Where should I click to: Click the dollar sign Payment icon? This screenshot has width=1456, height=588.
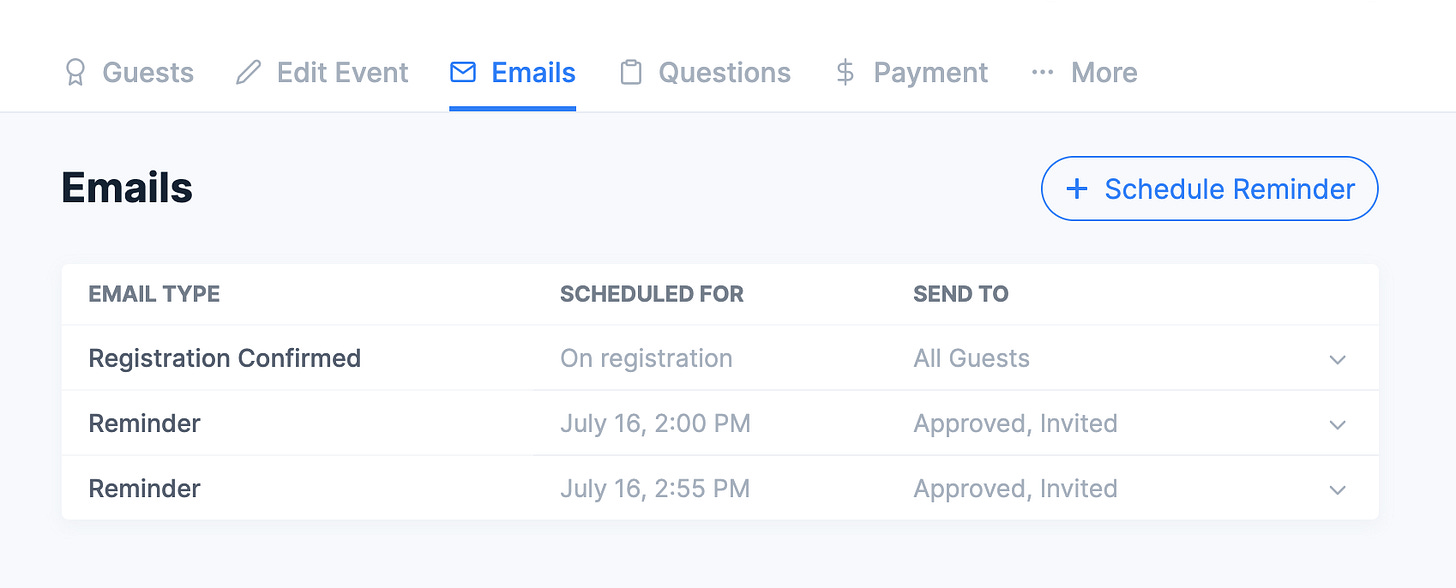[x=845, y=72]
